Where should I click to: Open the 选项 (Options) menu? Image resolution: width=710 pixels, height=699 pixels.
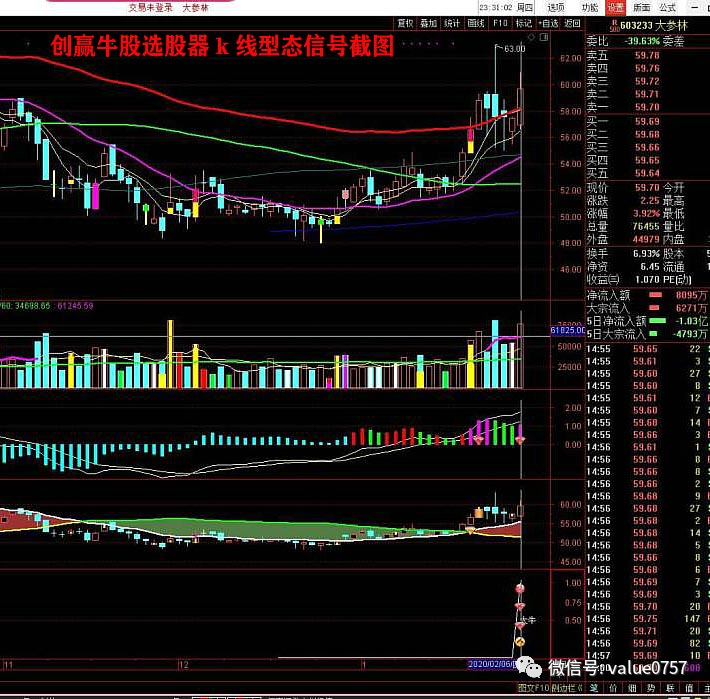(556, 7)
